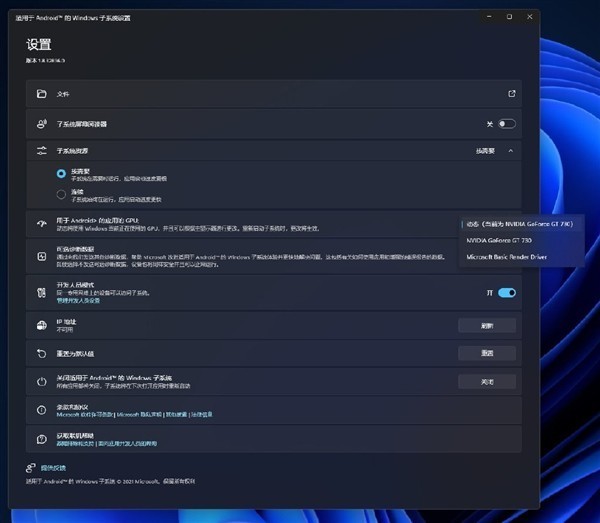Collapse the subsystem resources section chevron
The width and height of the screenshot is (600, 523).
510,151
